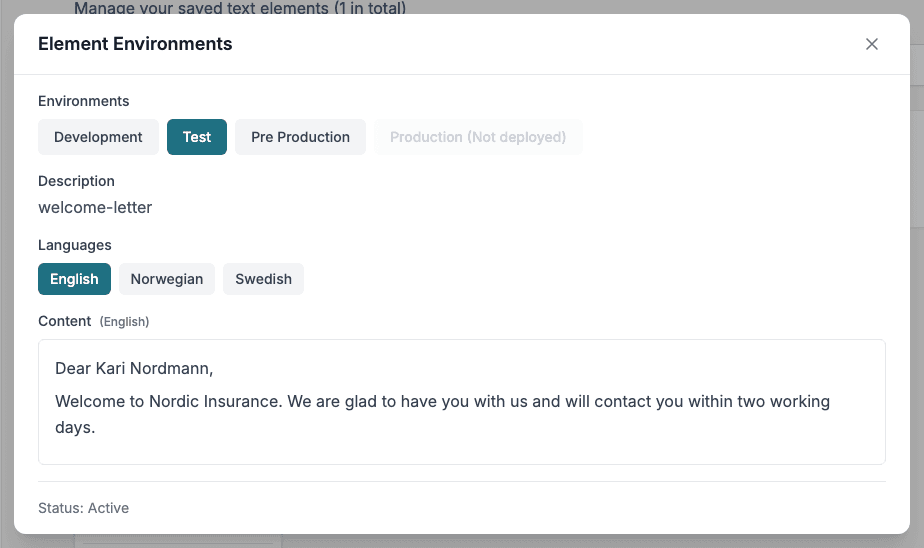Viewport: 924px width, 548px height.
Task: Click the Production (Not deployed) button
Action: (x=478, y=137)
